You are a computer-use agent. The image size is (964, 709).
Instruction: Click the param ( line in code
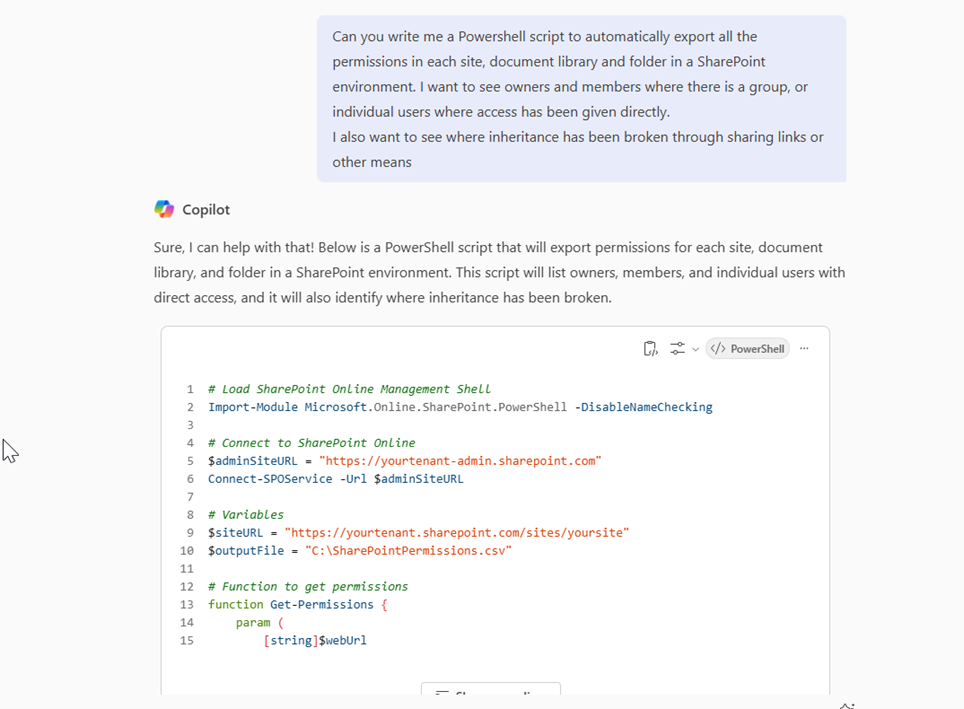click(259, 622)
